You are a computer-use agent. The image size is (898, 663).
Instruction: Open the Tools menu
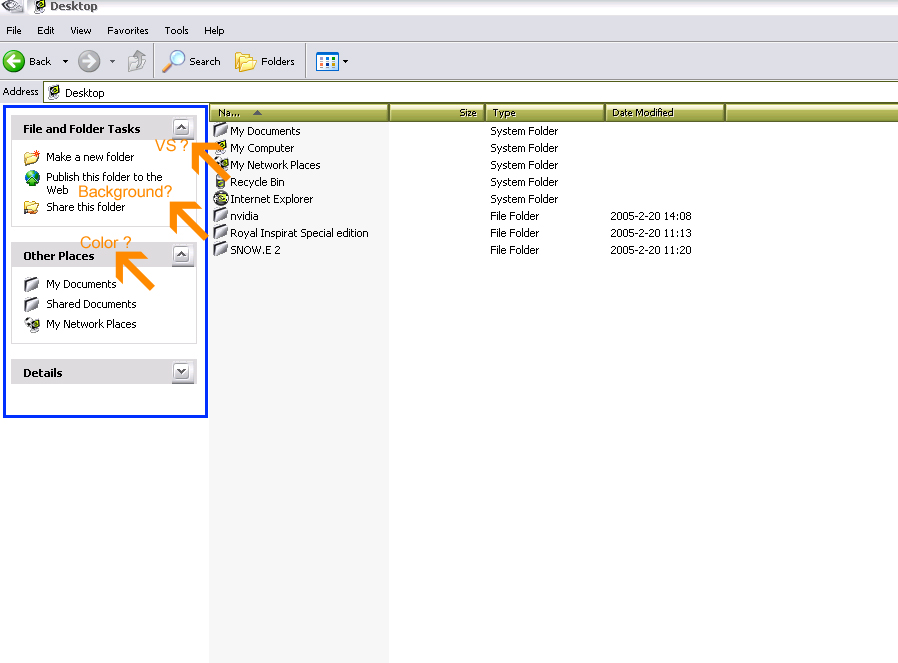[176, 31]
